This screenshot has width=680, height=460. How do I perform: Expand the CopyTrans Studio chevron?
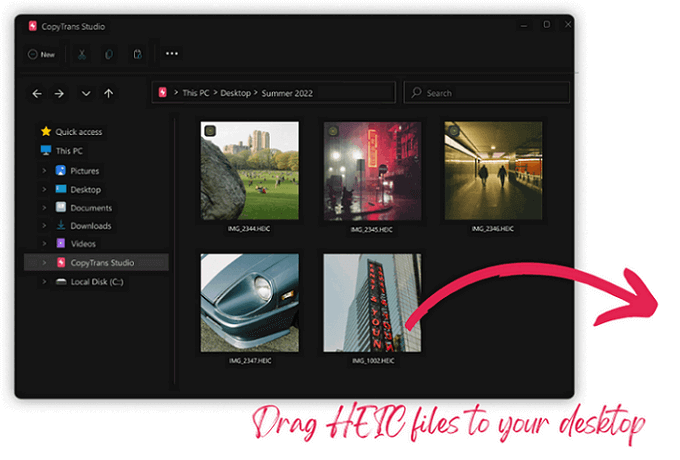(44, 262)
